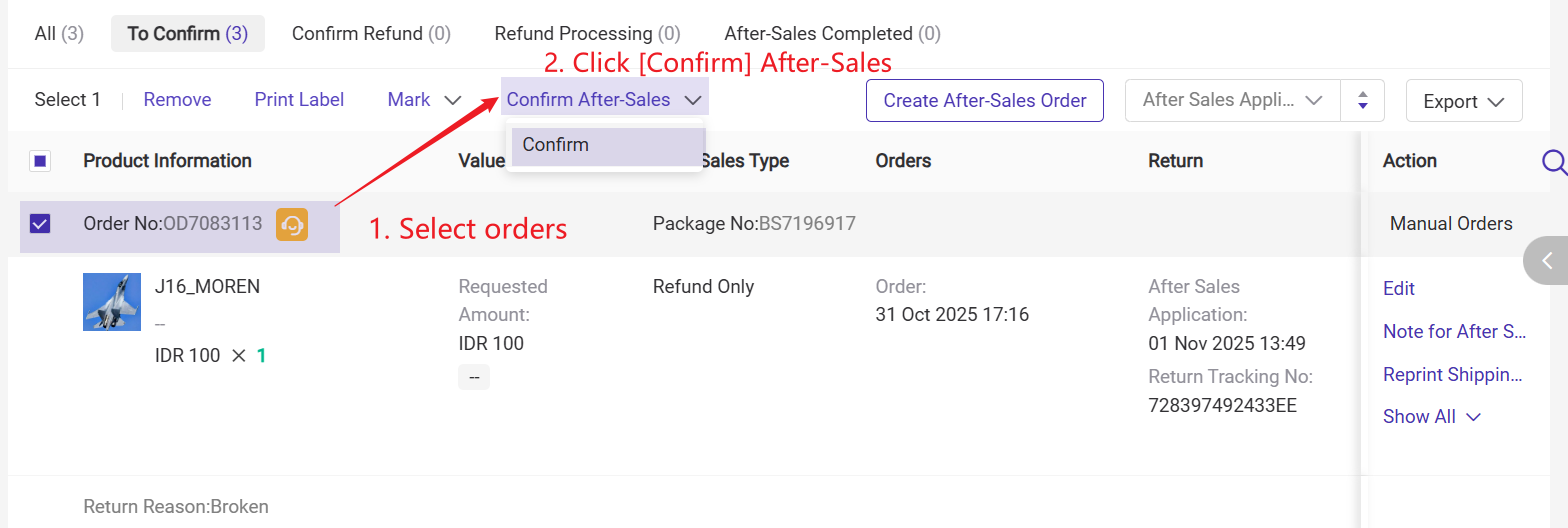Choose Confirm in the dropdown menu

[556, 145]
